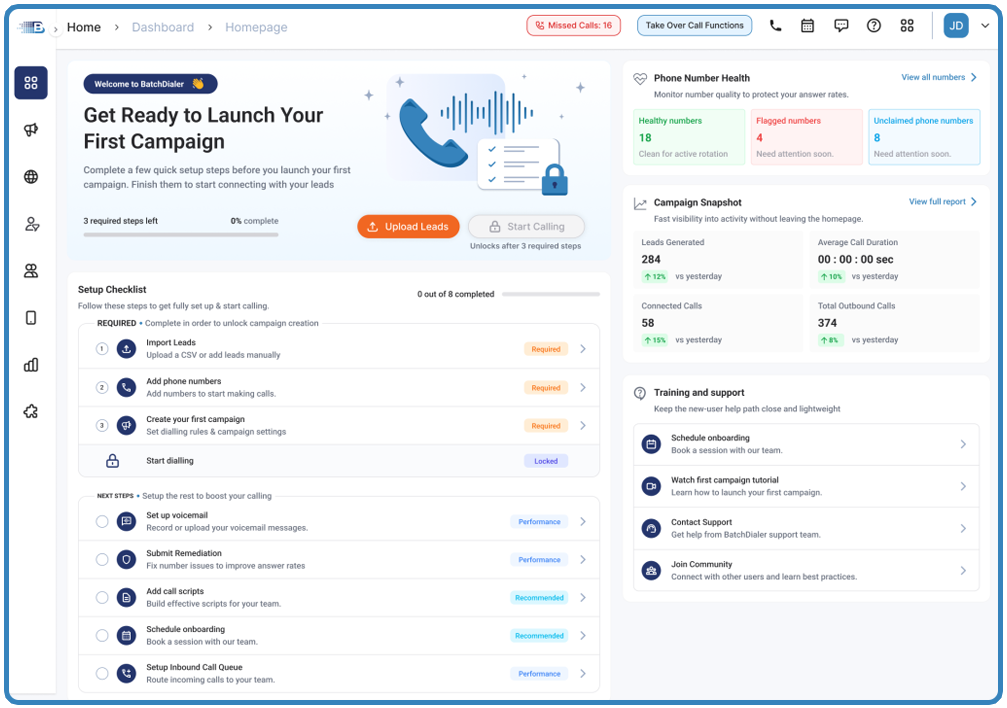This screenshot has width=1007, height=708.
Task: Open the View full report link
Action: point(943,202)
